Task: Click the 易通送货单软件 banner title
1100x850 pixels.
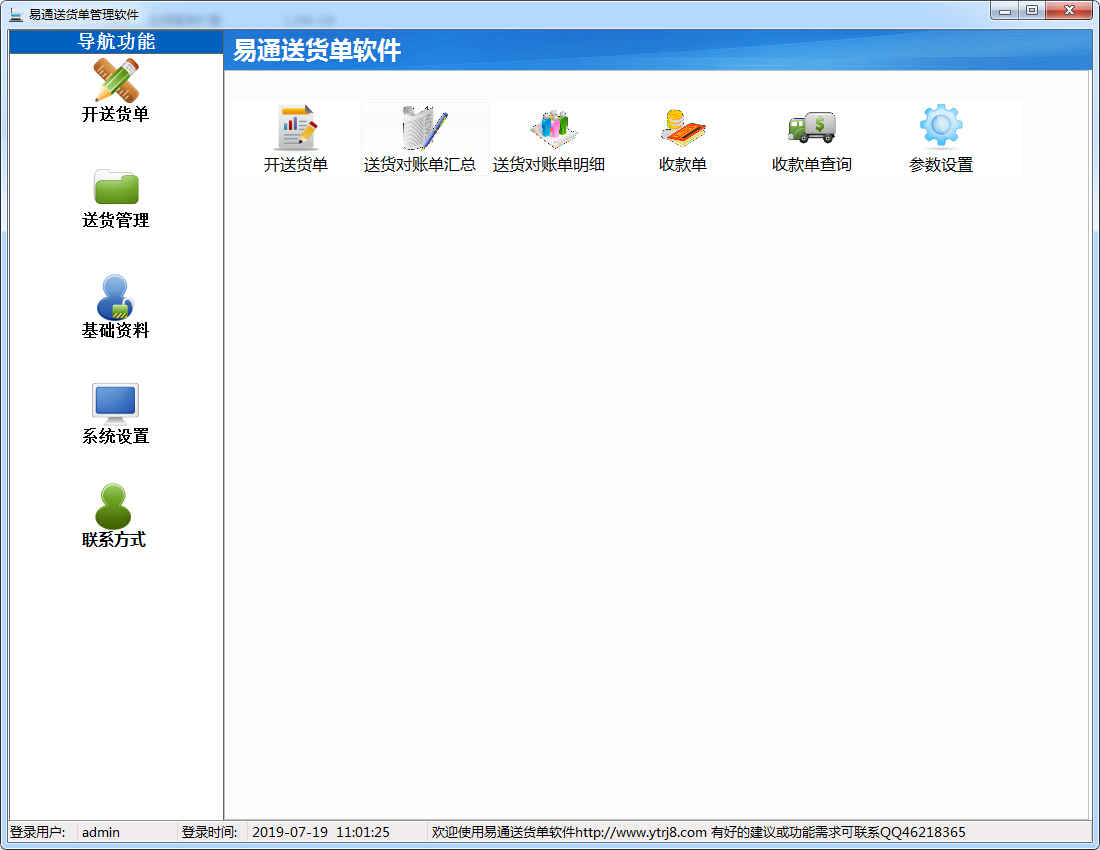Action: point(317,50)
